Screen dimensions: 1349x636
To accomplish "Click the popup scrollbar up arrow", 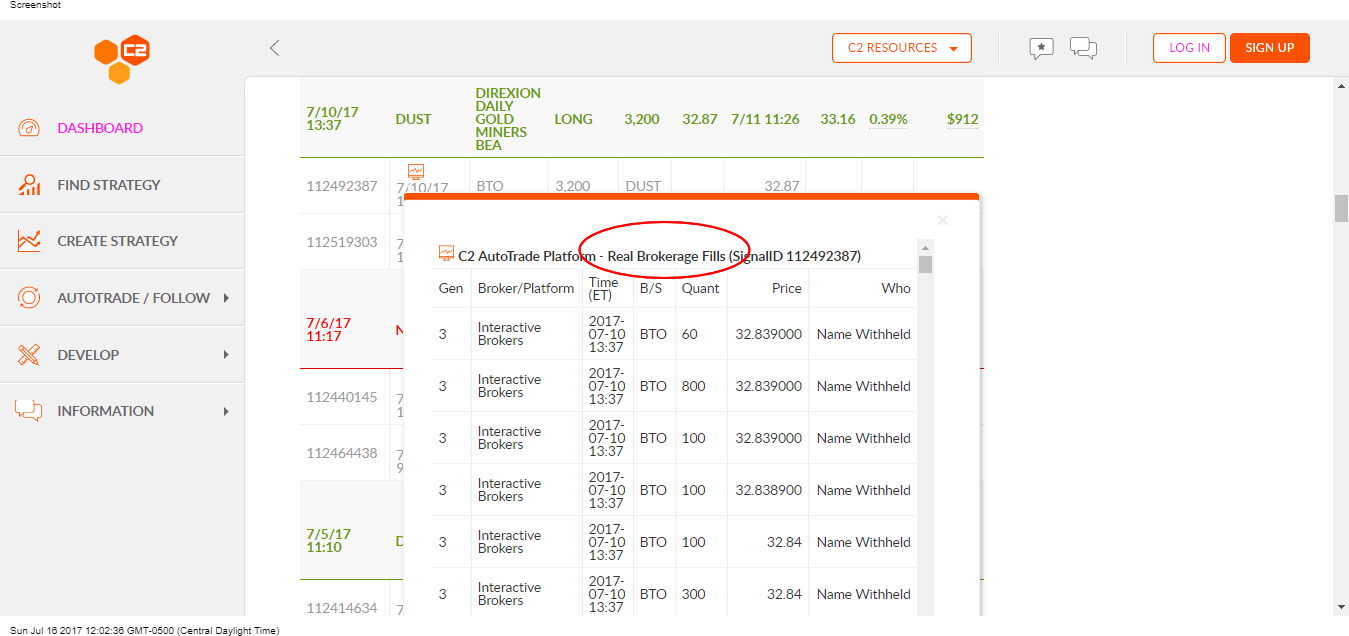I will point(925,248).
